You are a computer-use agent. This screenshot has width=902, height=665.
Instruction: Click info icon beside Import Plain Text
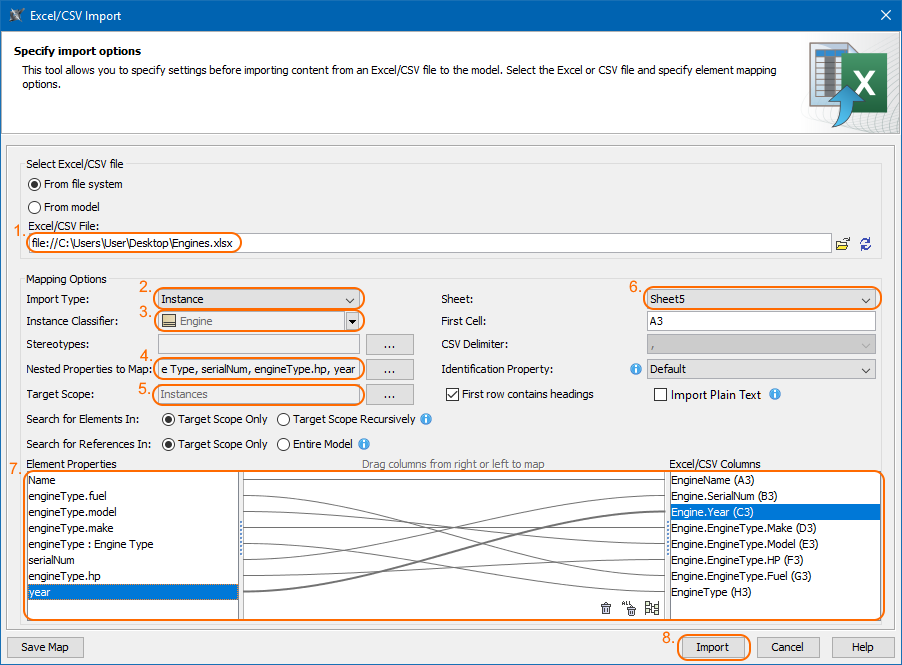point(775,394)
